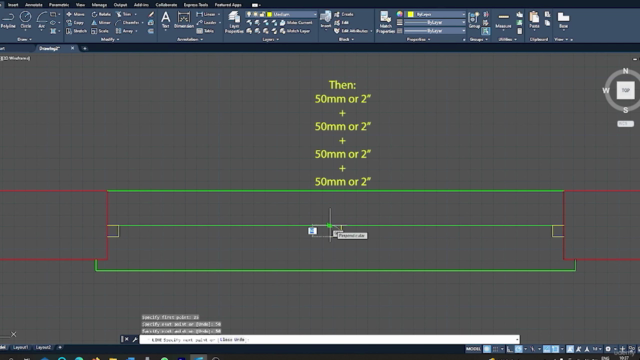This screenshot has width=640, height=360.
Task: Open the Manage ribbon tab
Action: pos(99,5)
